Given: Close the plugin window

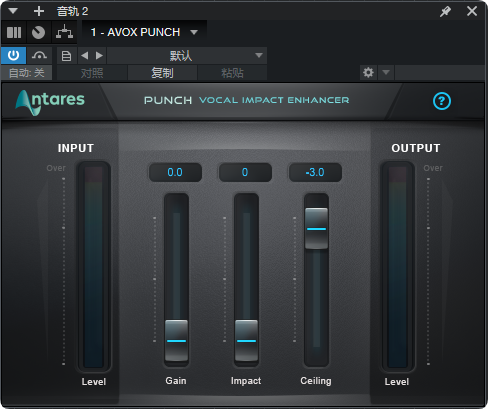Looking at the screenshot, I should click(472, 11).
